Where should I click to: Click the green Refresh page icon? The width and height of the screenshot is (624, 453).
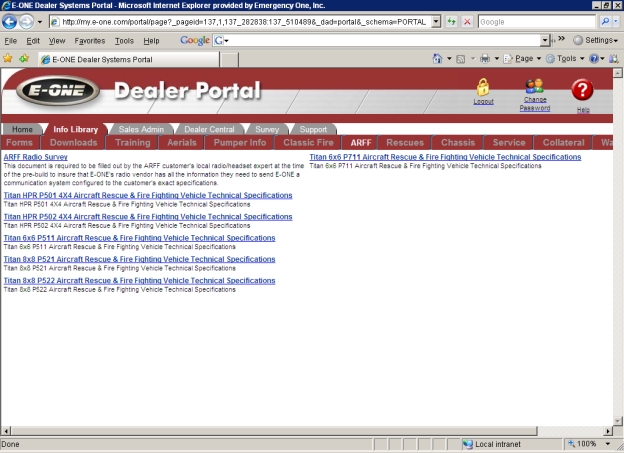(451, 21)
